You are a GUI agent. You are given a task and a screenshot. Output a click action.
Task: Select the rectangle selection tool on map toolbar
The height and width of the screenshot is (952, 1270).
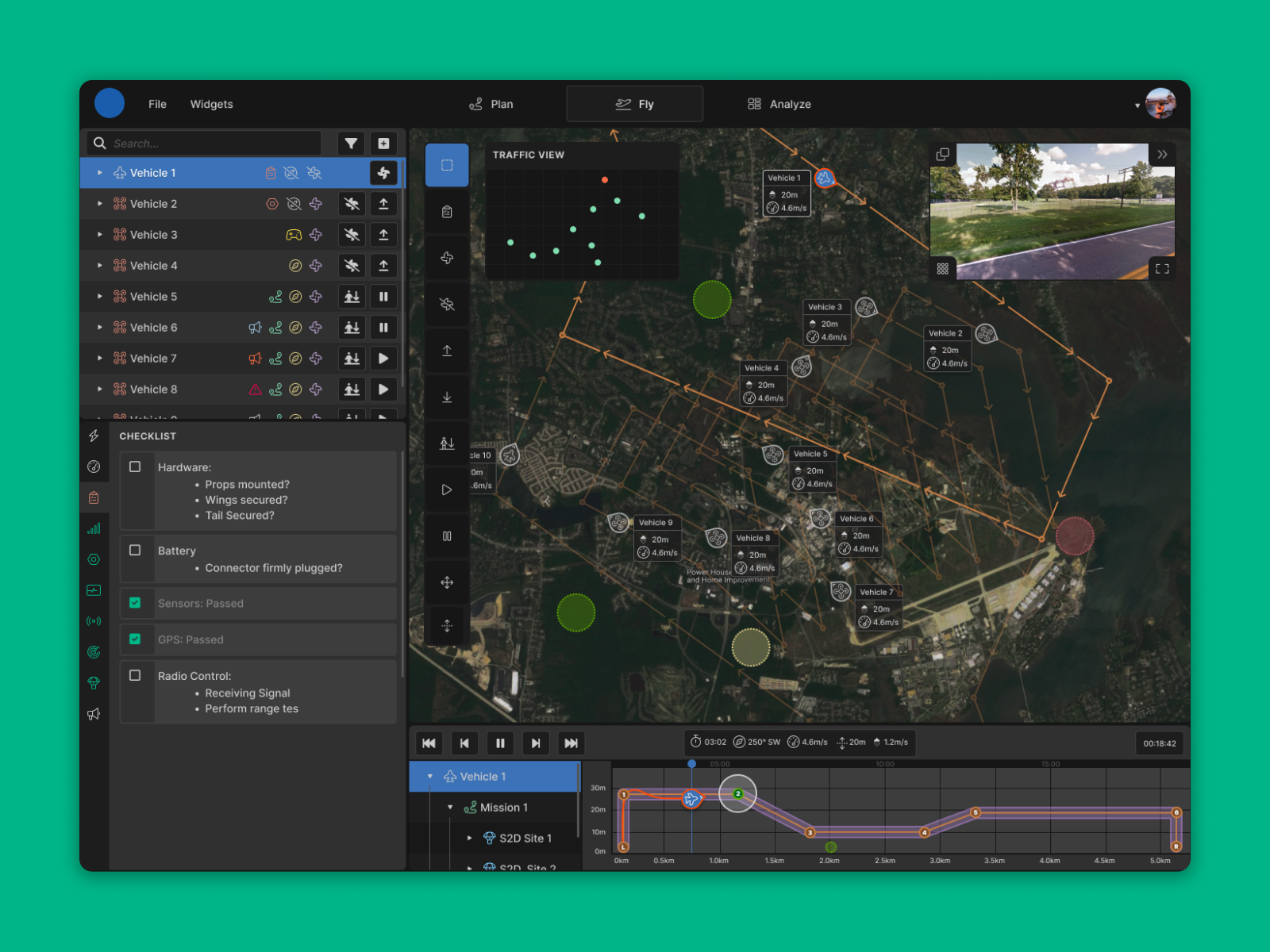click(x=447, y=165)
